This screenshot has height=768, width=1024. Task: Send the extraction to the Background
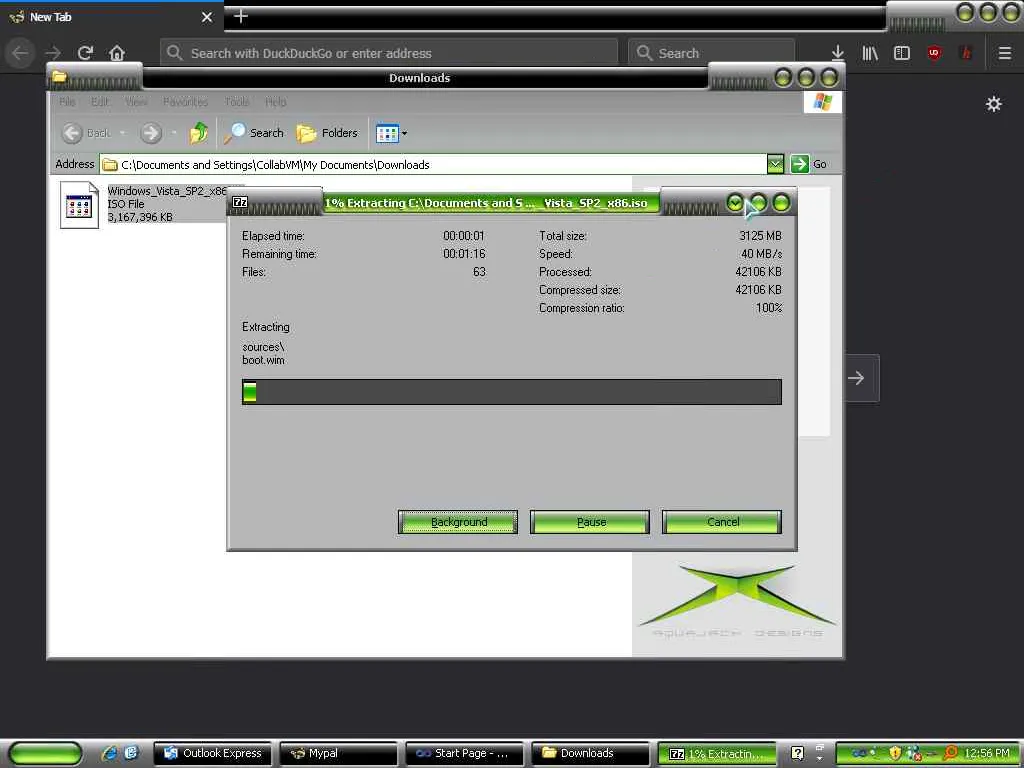[x=457, y=522]
